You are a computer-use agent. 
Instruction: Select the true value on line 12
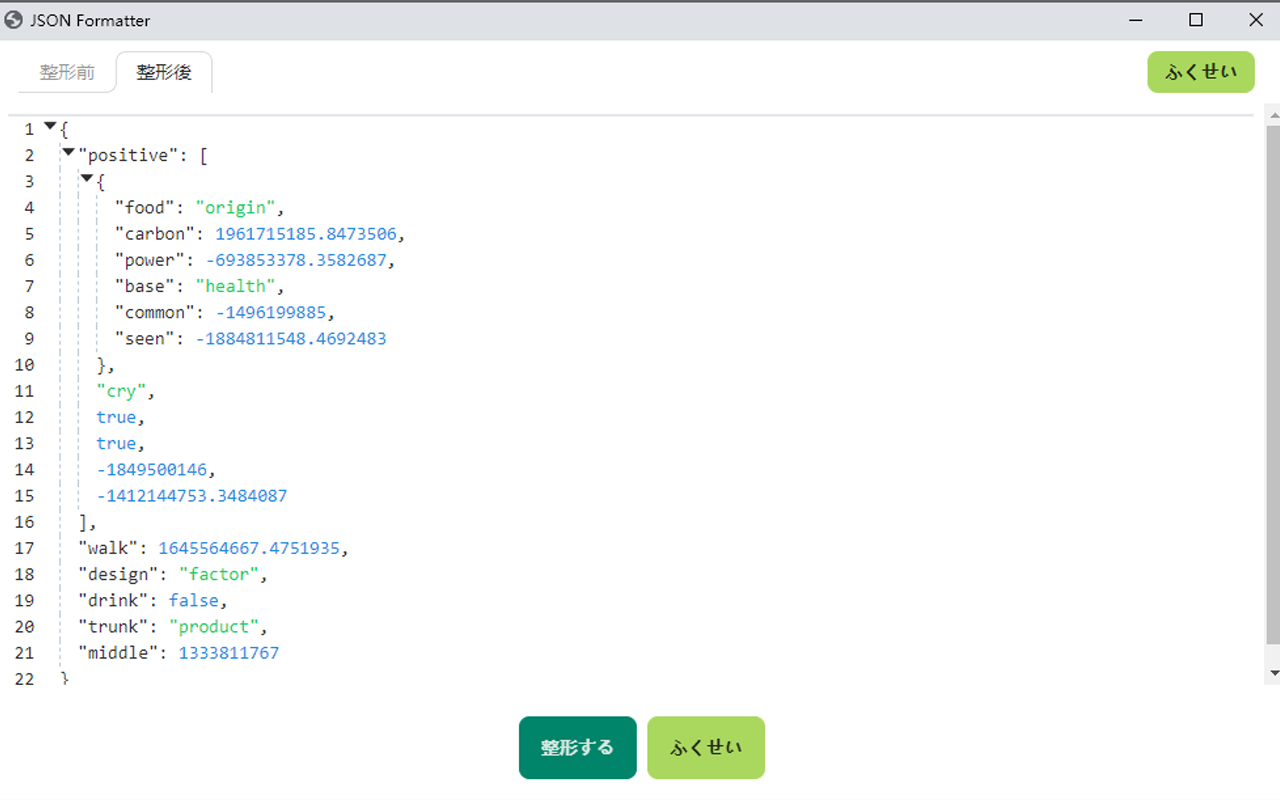[x=116, y=417]
